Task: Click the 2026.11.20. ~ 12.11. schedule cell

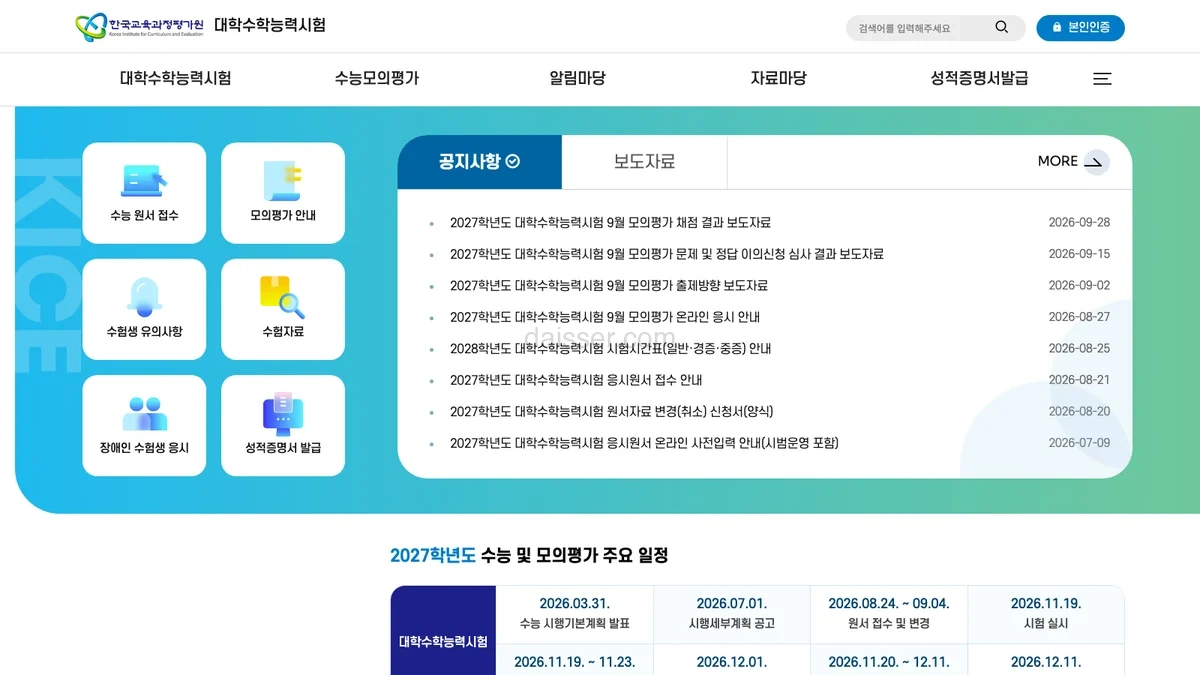Action: click(x=889, y=661)
